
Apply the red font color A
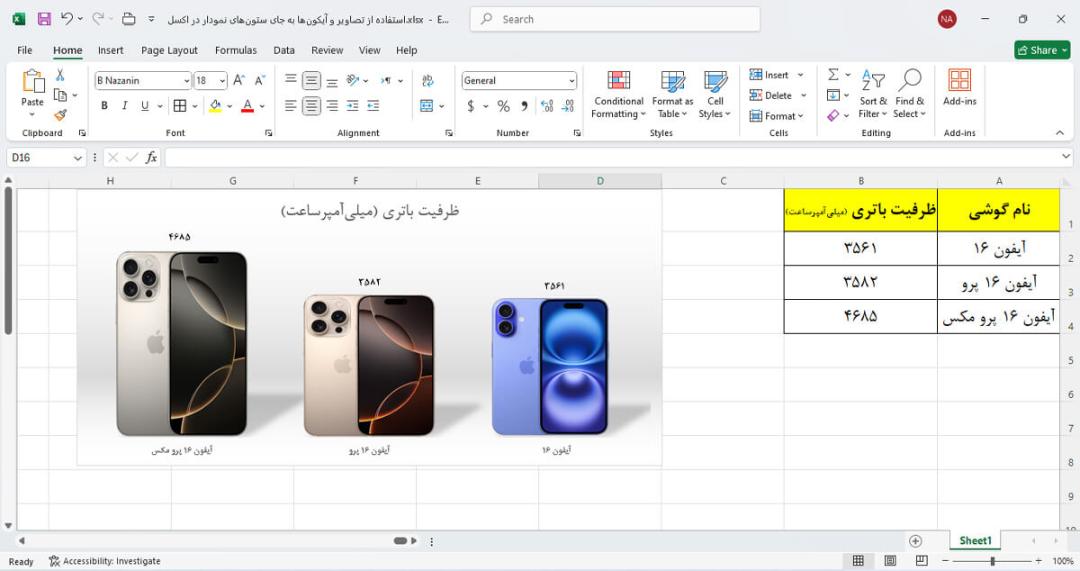click(x=248, y=105)
